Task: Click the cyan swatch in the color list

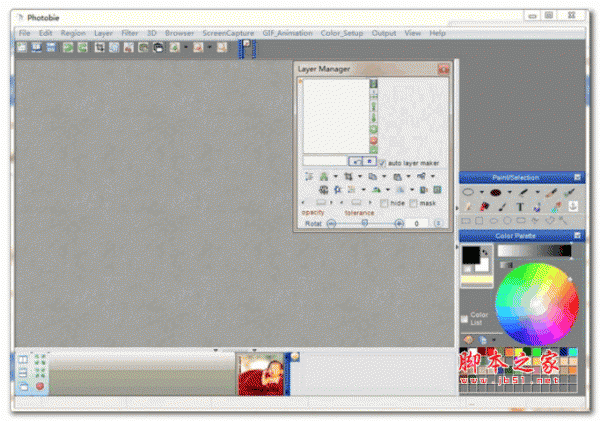Action: point(573,352)
